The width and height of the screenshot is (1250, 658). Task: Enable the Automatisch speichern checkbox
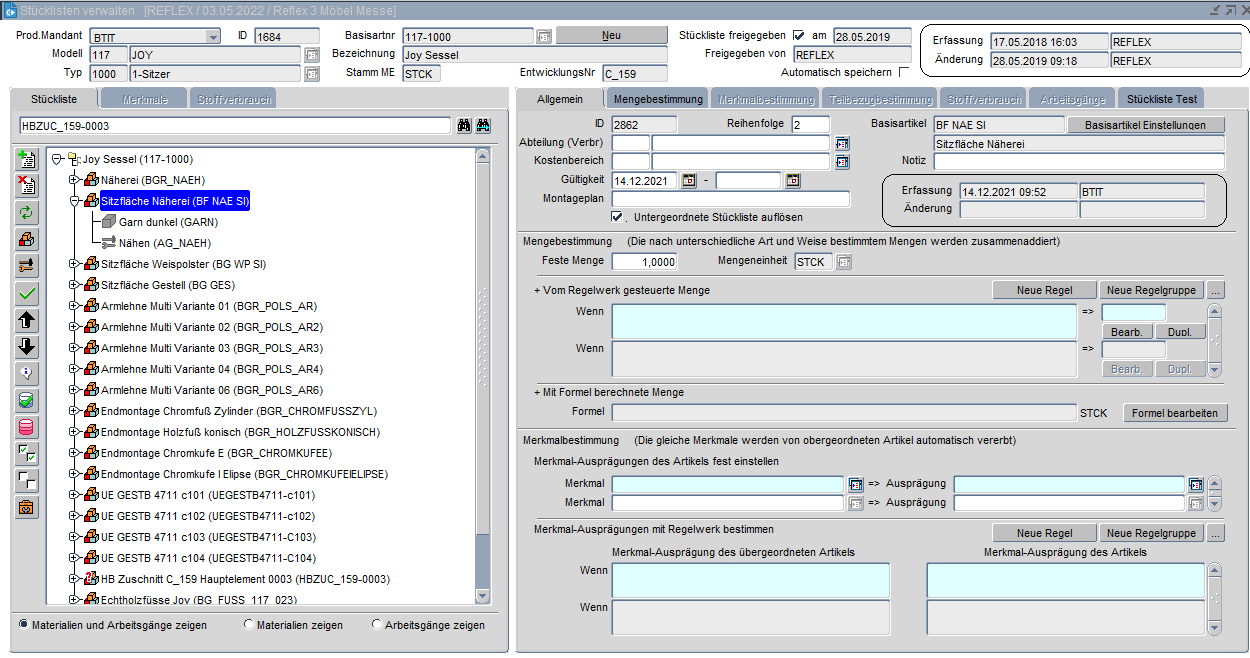[x=904, y=73]
